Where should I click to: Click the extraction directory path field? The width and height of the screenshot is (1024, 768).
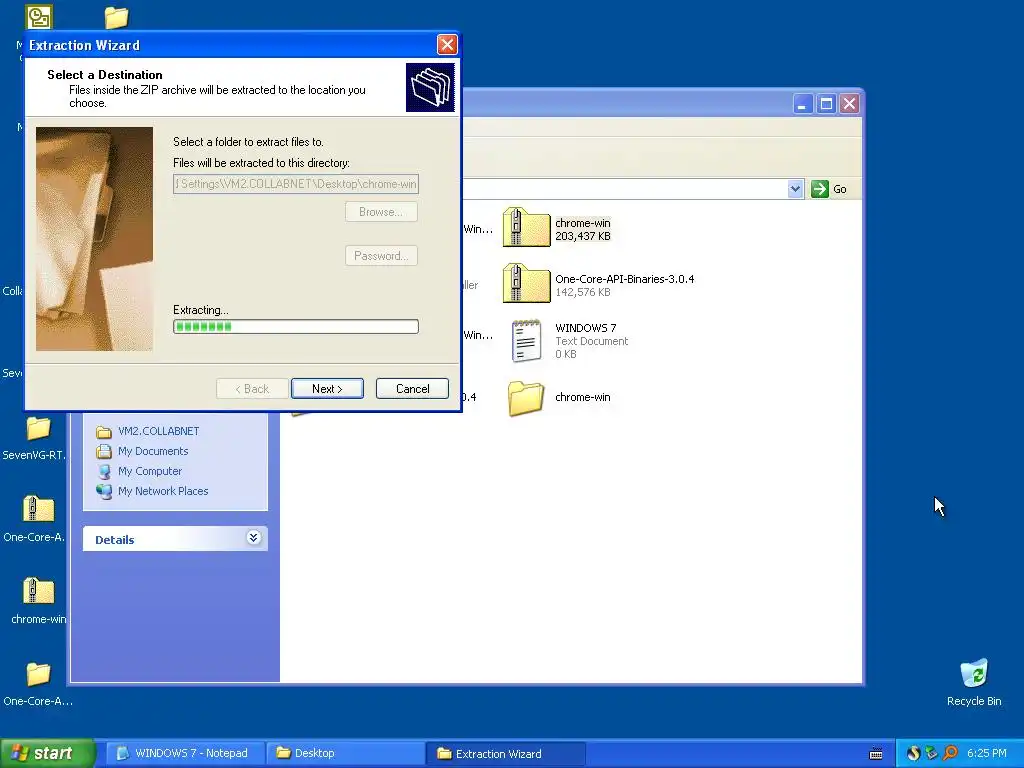[x=296, y=184]
